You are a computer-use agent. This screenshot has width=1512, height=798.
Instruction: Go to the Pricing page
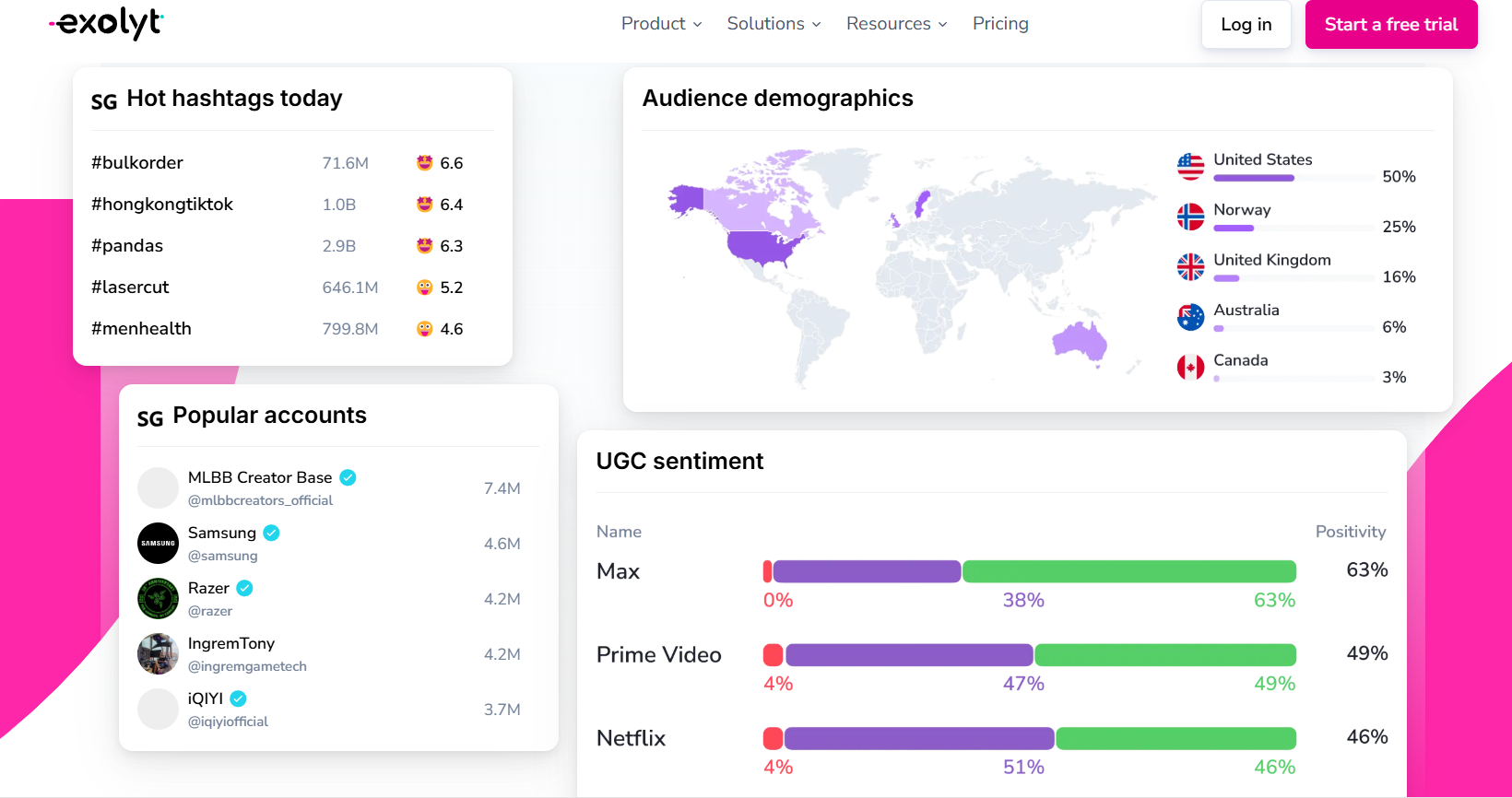[1000, 24]
